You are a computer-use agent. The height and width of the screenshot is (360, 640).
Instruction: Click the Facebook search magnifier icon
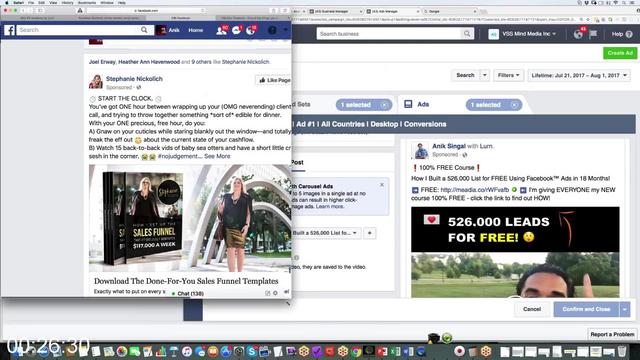tap(144, 30)
